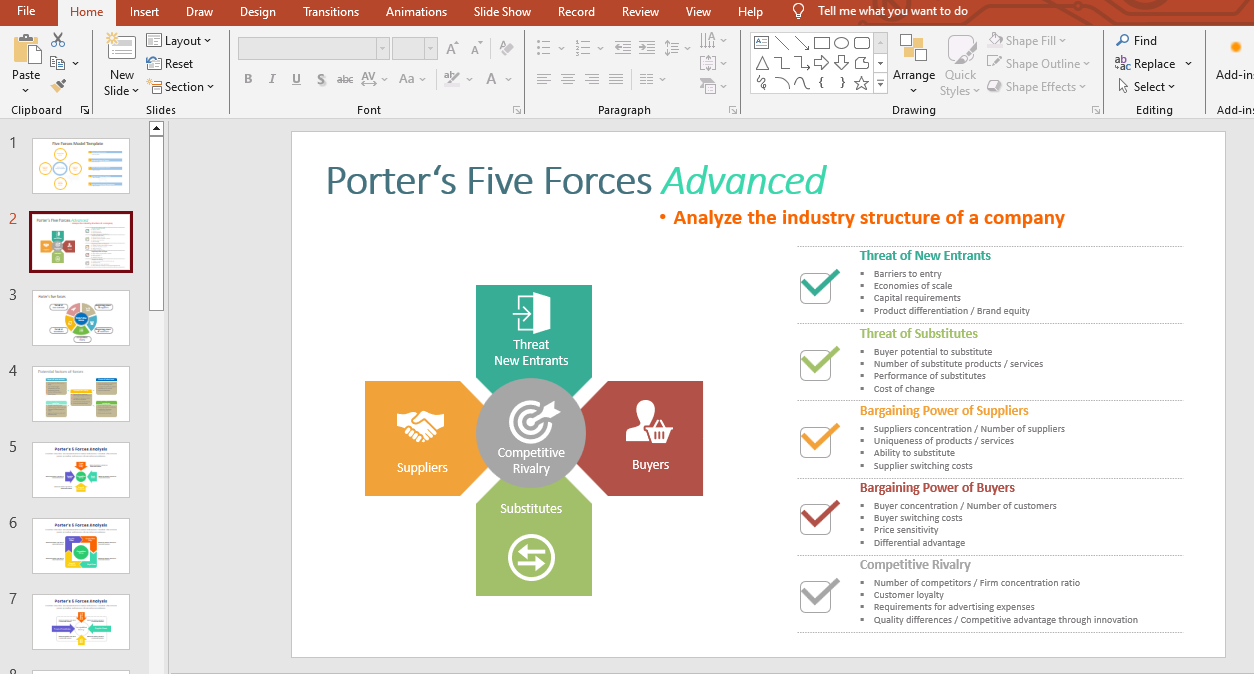1254x674 pixels.
Task: Click the Underline formatting icon
Action: pyautogui.click(x=296, y=79)
